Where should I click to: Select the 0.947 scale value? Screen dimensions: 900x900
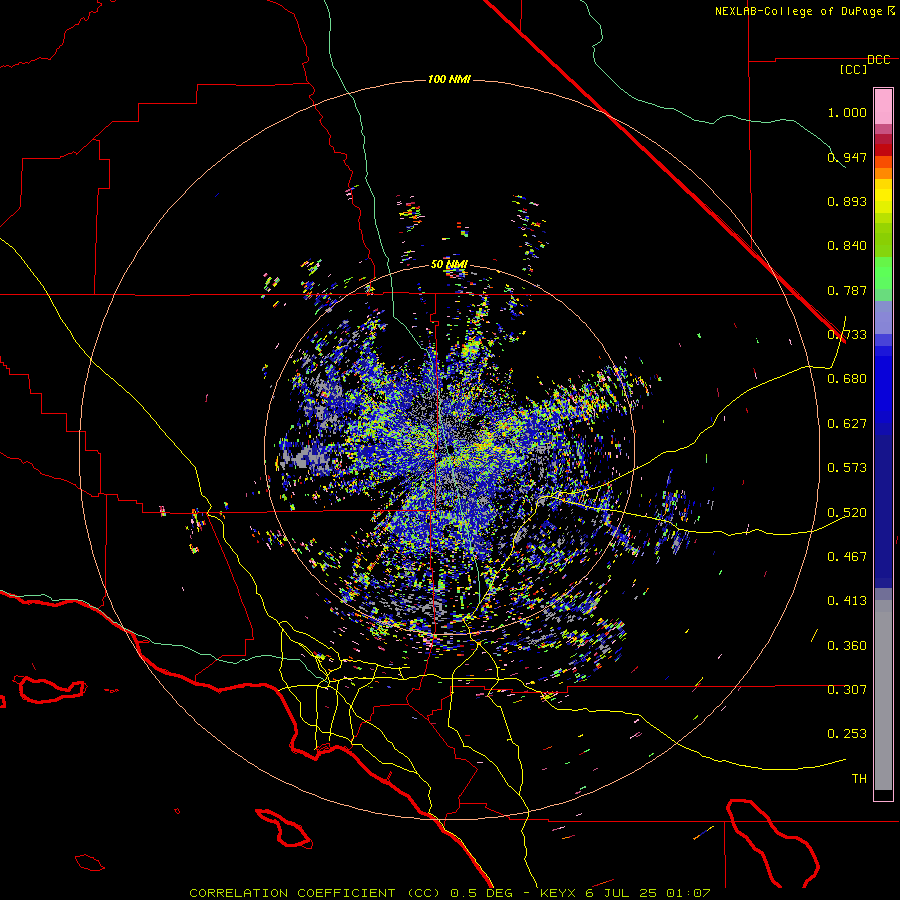[847, 157]
